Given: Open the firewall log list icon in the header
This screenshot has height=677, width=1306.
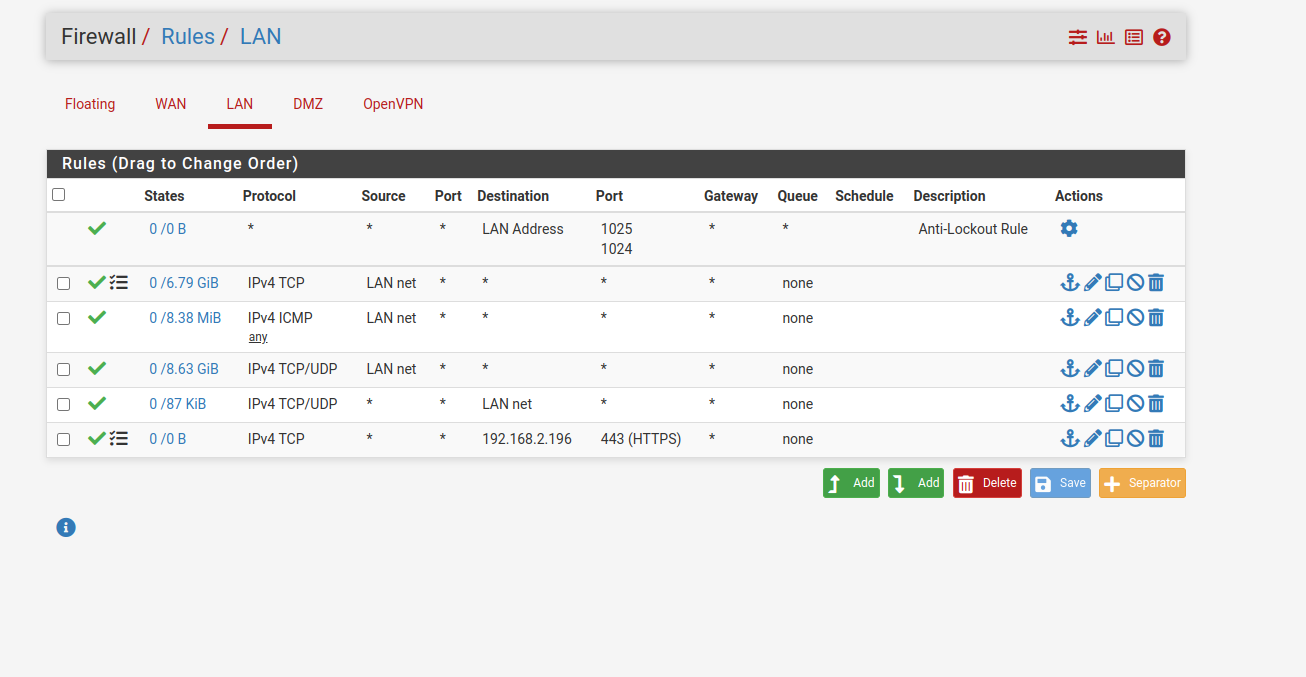Looking at the screenshot, I should [1133, 37].
